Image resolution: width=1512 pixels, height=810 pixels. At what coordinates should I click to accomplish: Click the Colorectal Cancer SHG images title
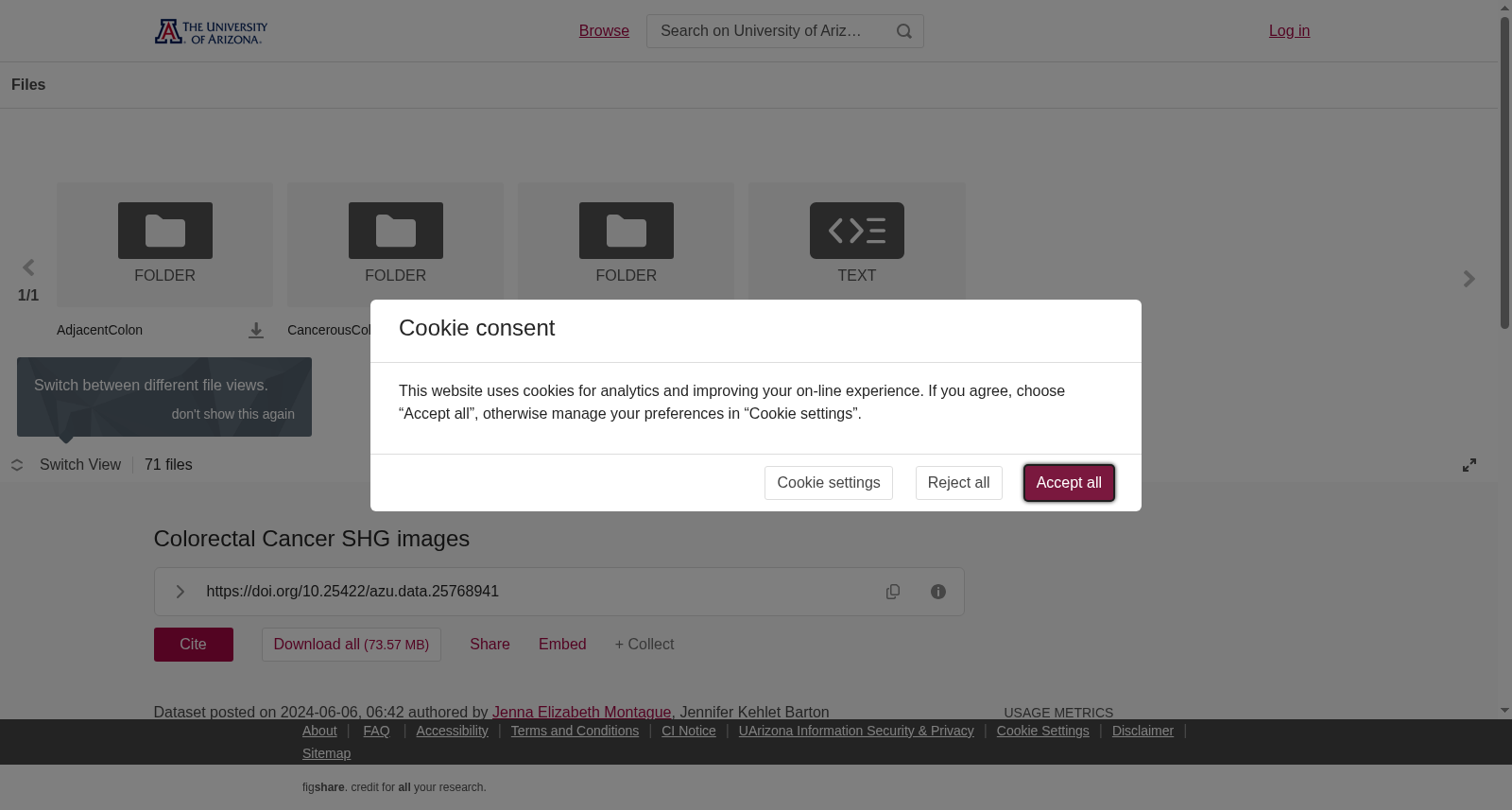[x=312, y=539]
